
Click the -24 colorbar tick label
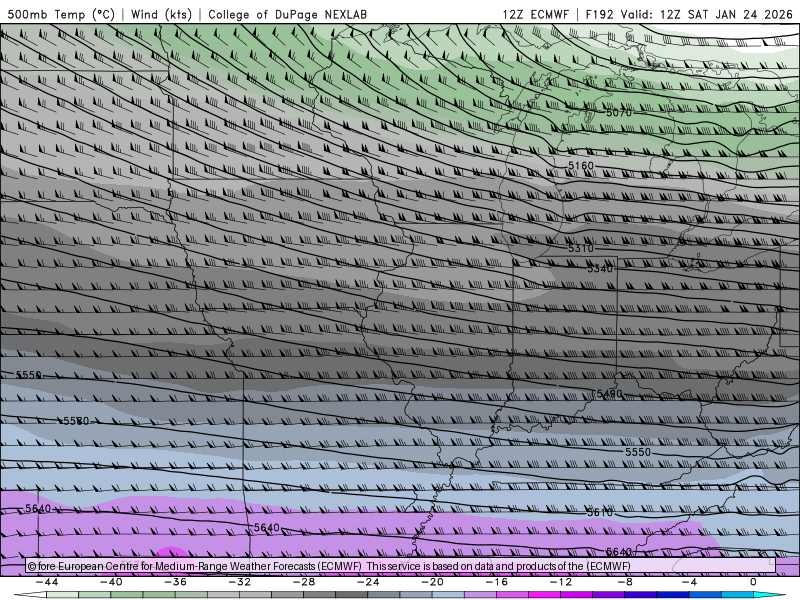tap(368, 582)
